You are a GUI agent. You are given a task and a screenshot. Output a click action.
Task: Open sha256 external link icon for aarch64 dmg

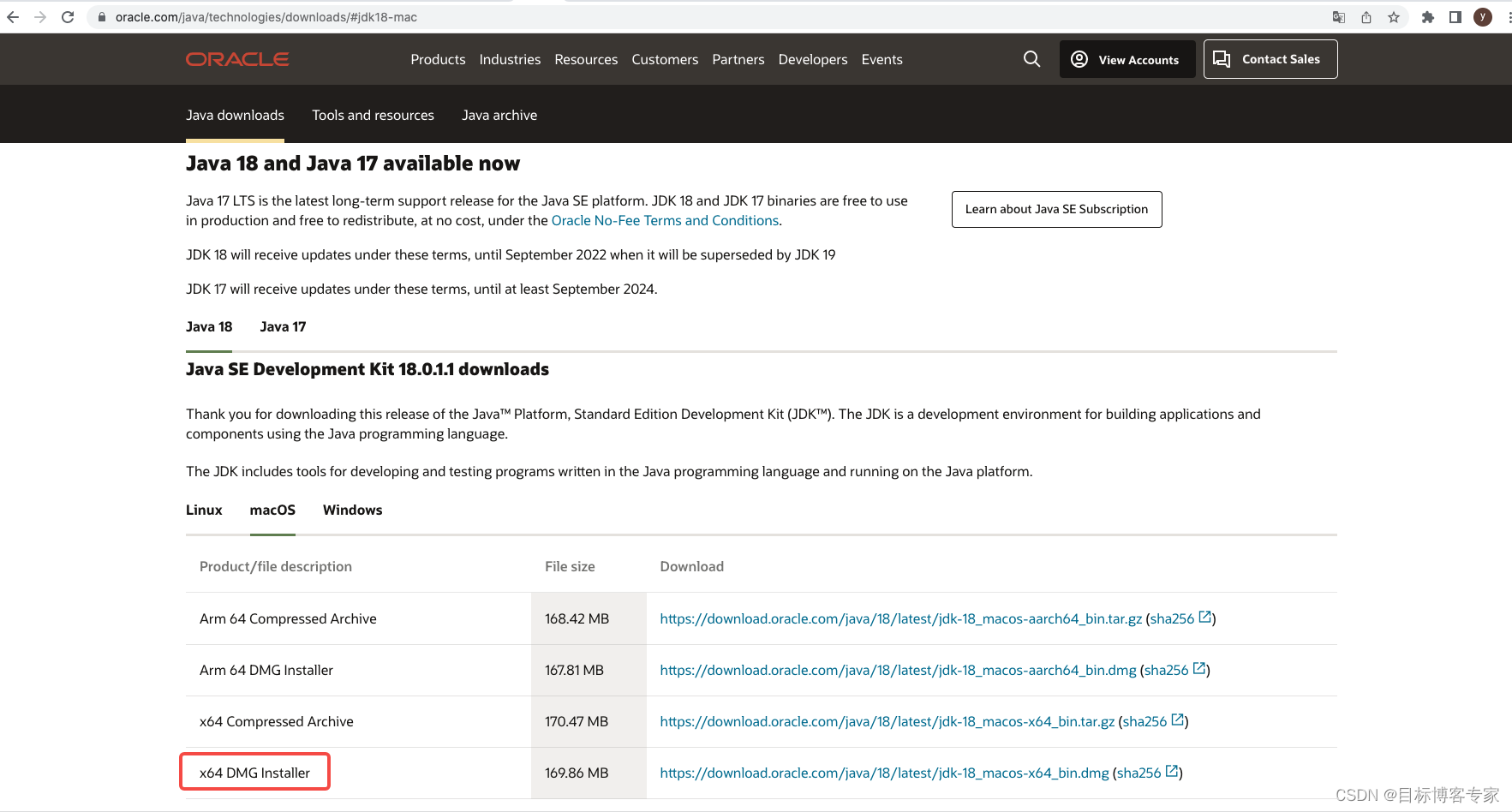point(1199,669)
